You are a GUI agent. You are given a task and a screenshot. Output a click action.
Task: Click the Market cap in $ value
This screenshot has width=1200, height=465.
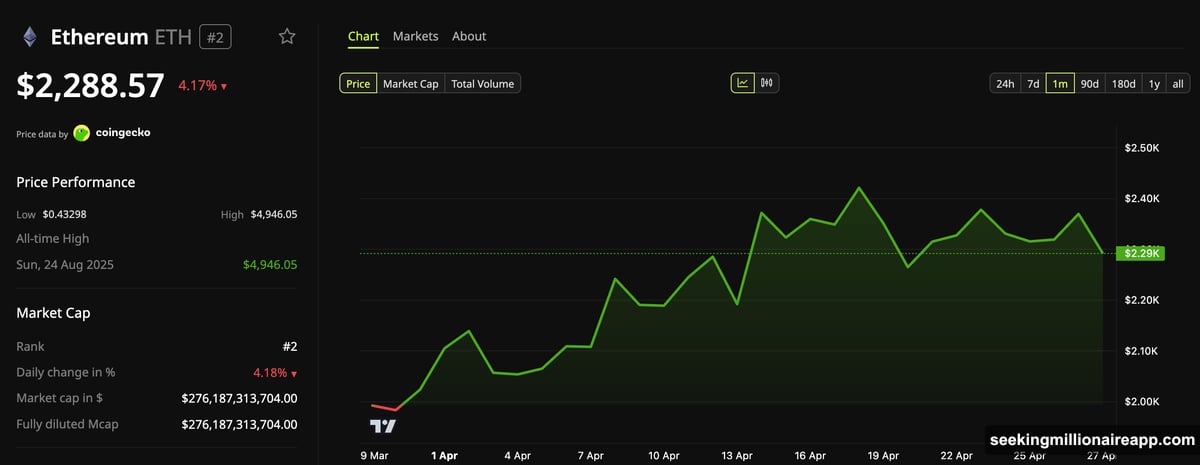pyautogui.click(x=240, y=398)
